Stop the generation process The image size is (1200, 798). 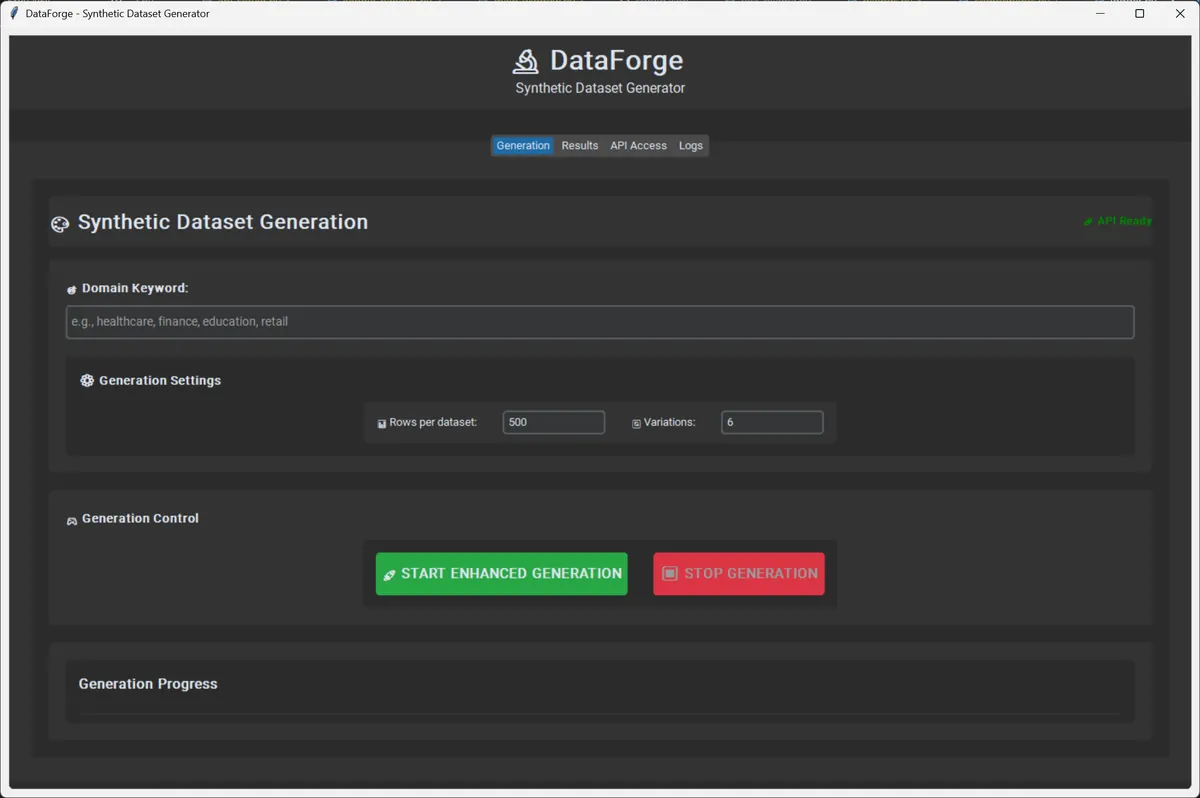point(739,574)
